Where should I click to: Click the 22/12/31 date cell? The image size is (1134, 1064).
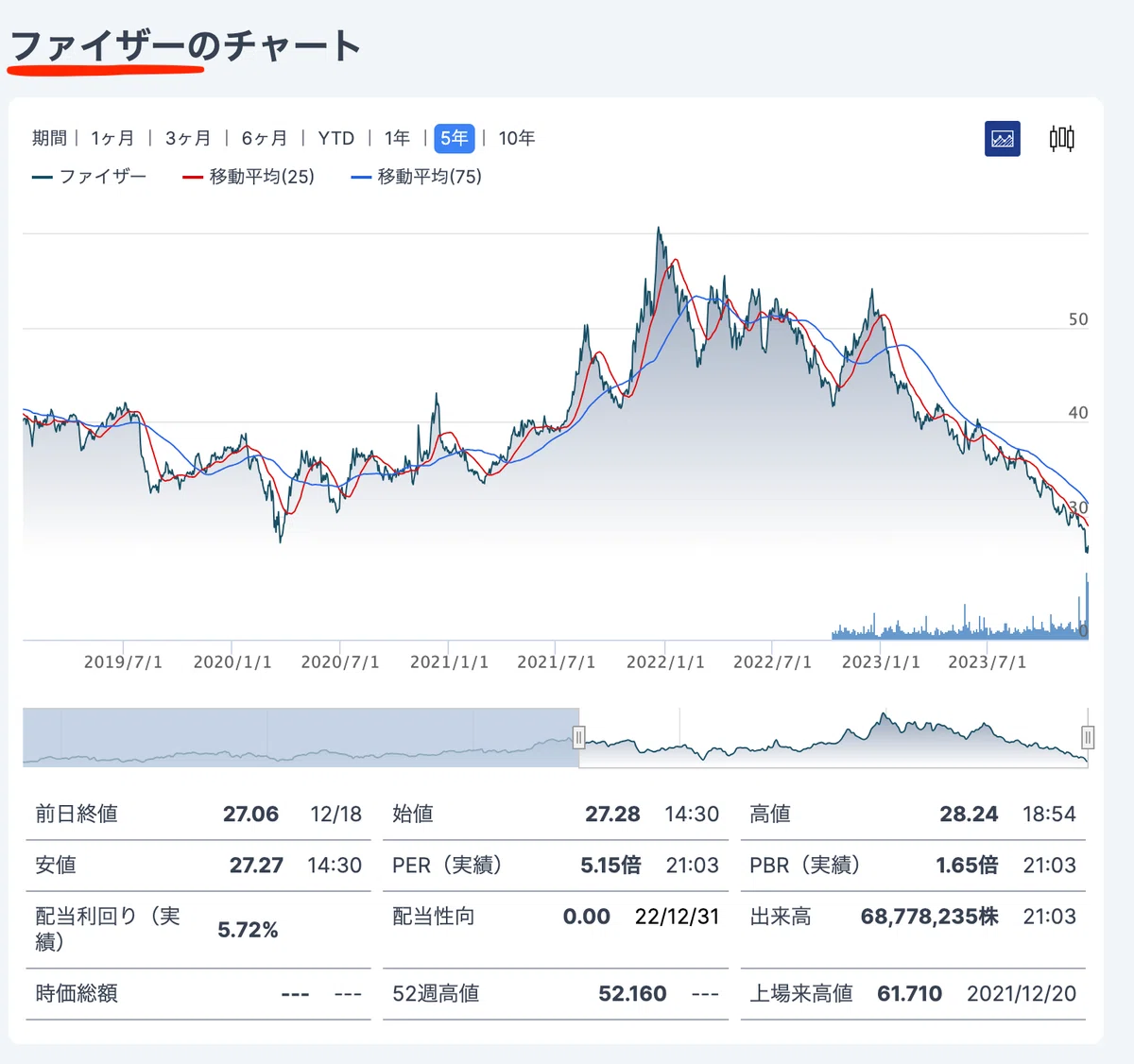(677, 917)
